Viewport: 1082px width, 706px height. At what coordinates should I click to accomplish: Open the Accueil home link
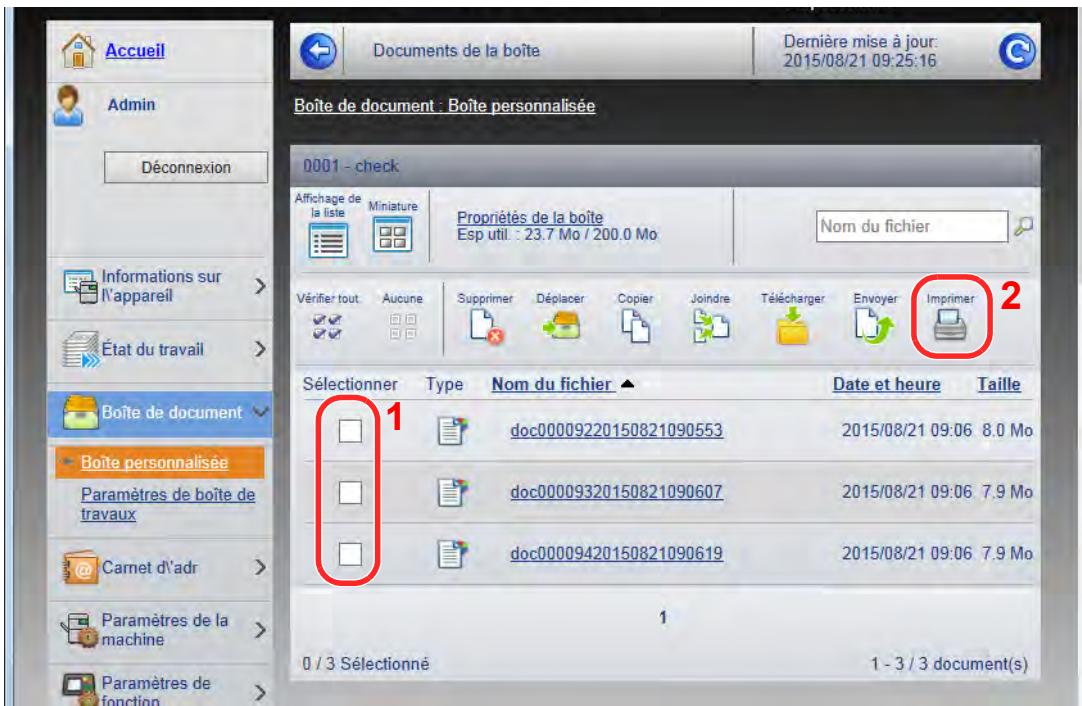tap(135, 50)
